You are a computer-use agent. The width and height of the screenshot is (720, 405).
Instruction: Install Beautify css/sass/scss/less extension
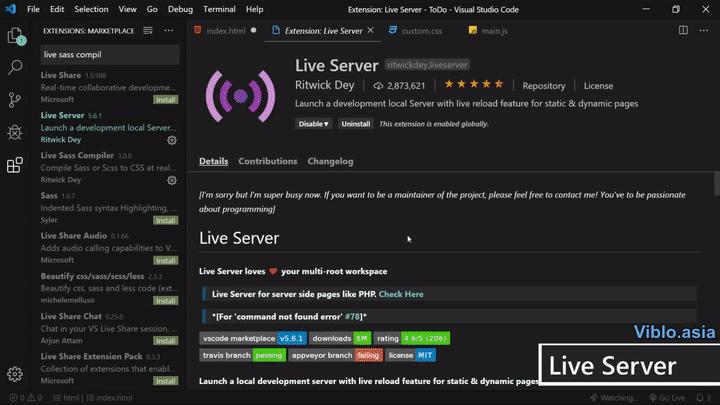click(x=165, y=301)
